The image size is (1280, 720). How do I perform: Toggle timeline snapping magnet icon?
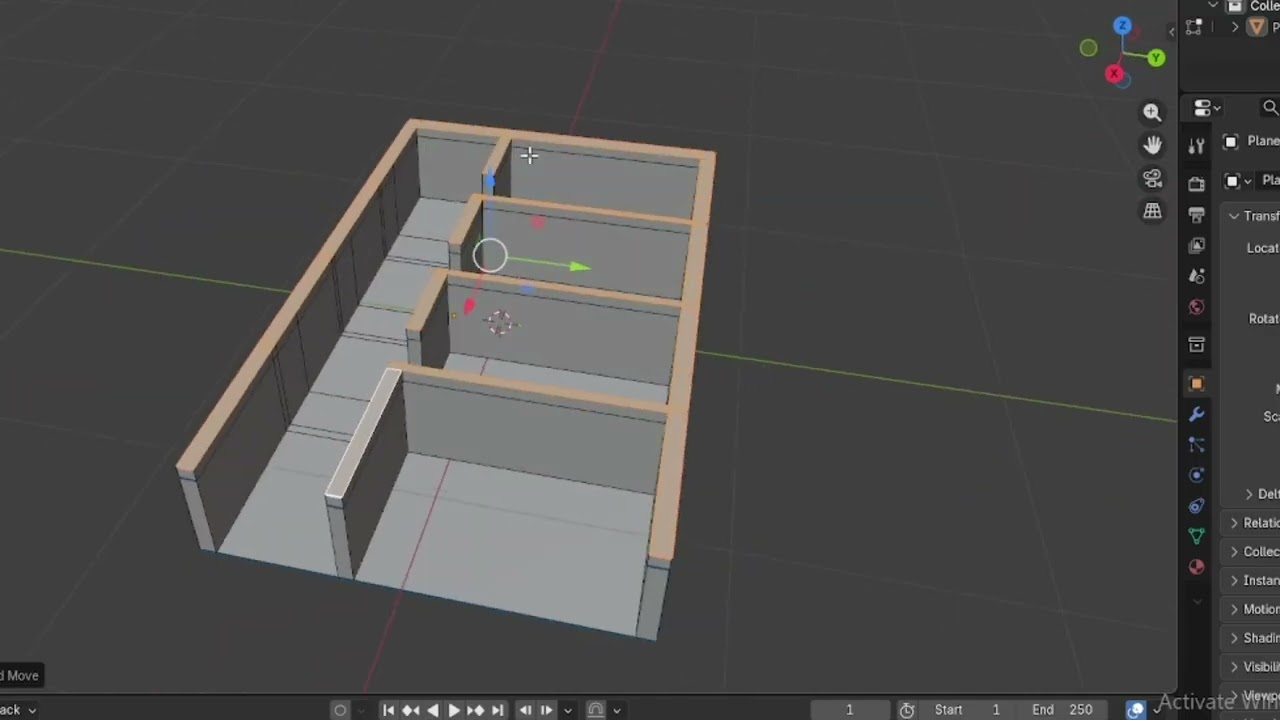(x=595, y=710)
